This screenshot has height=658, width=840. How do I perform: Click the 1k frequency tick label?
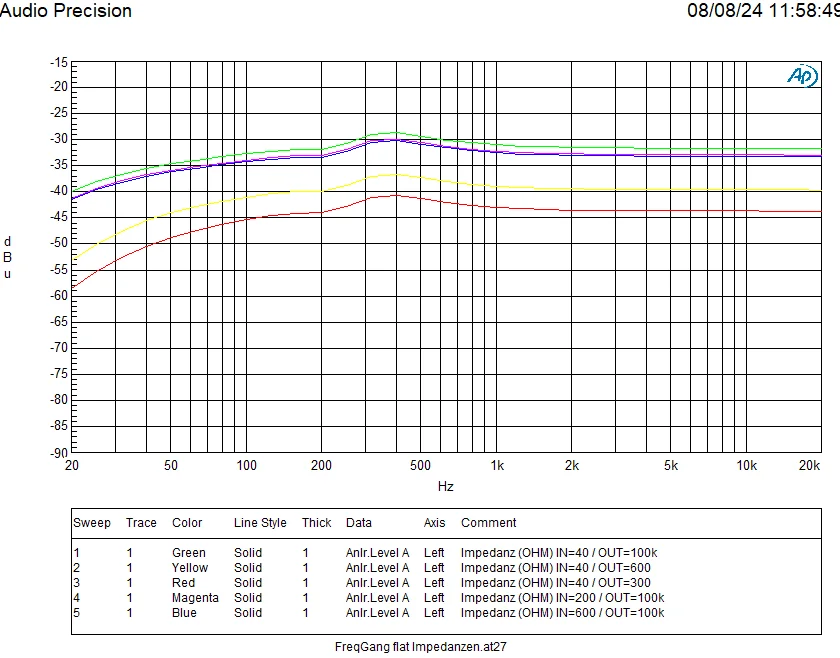pos(496,466)
